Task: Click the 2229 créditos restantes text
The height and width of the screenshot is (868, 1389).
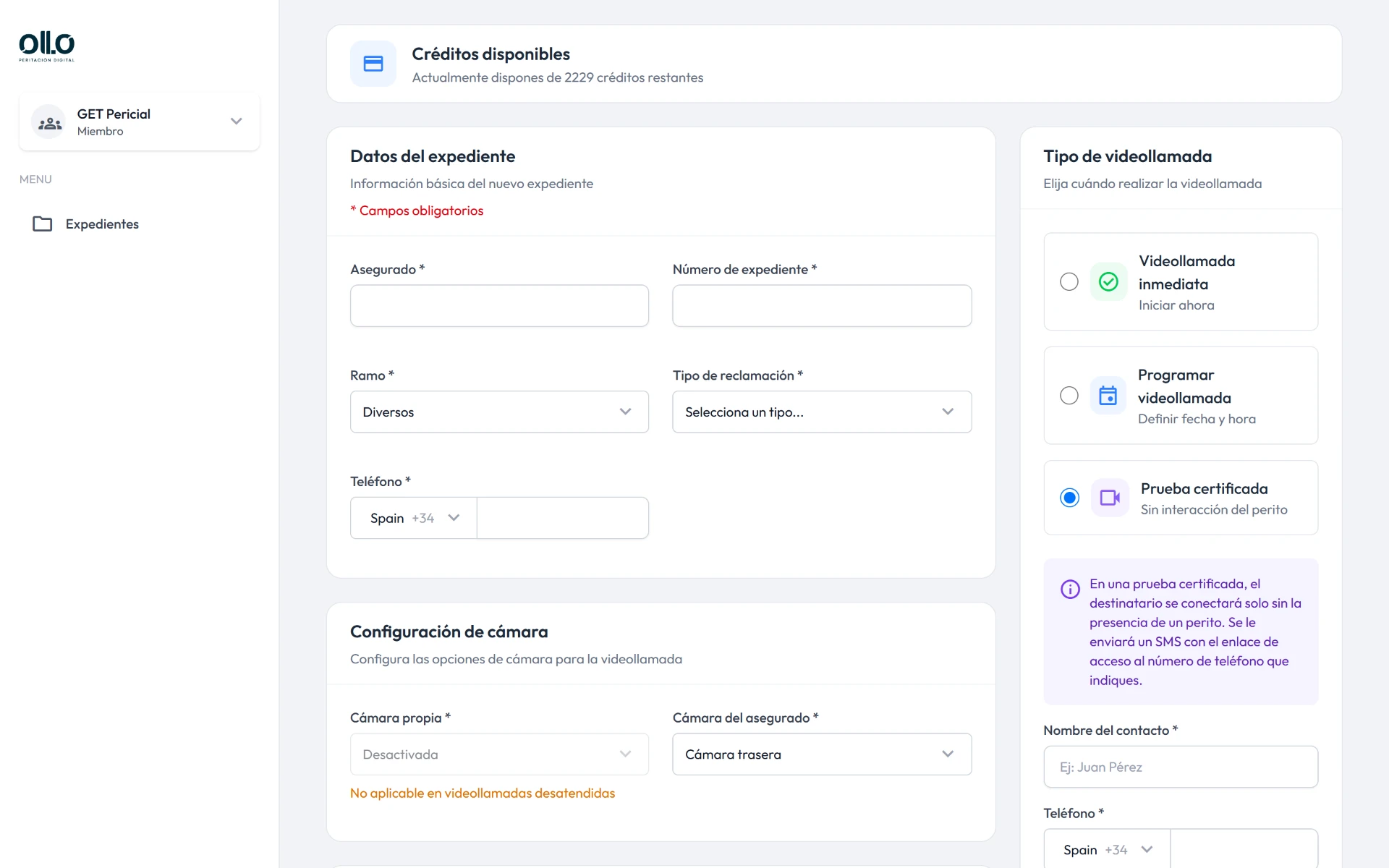Action: pos(634,77)
